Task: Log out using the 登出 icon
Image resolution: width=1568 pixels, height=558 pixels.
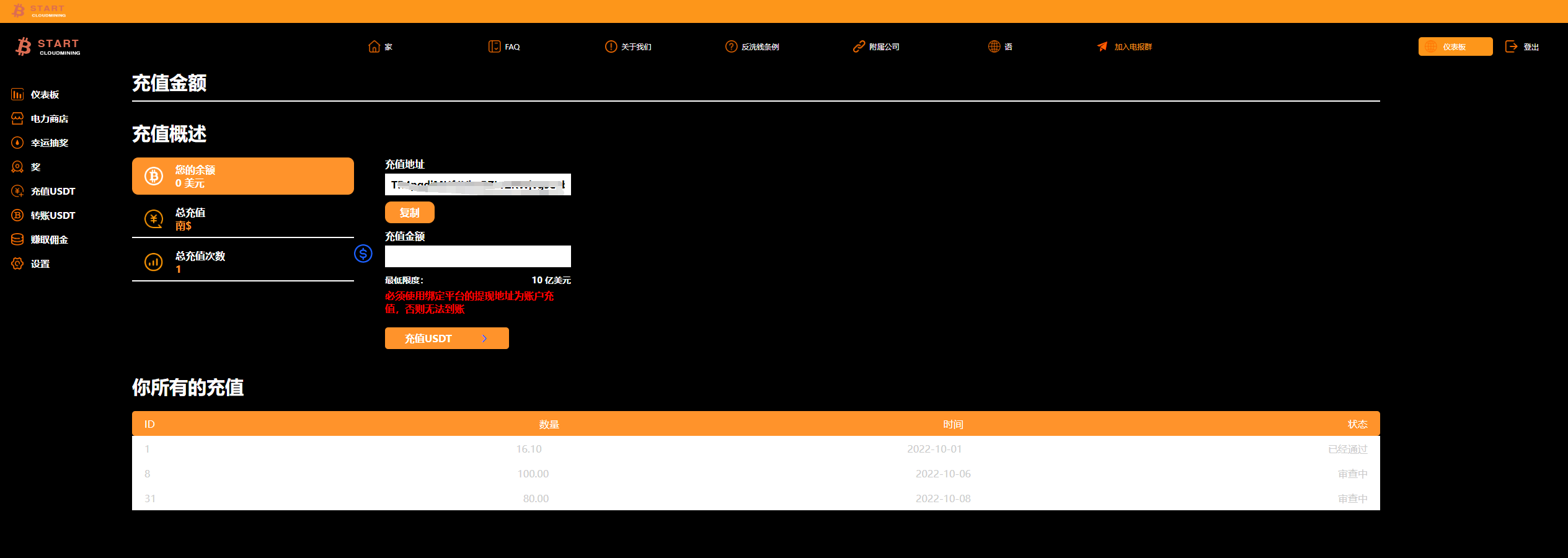Action: point(1512,46)
